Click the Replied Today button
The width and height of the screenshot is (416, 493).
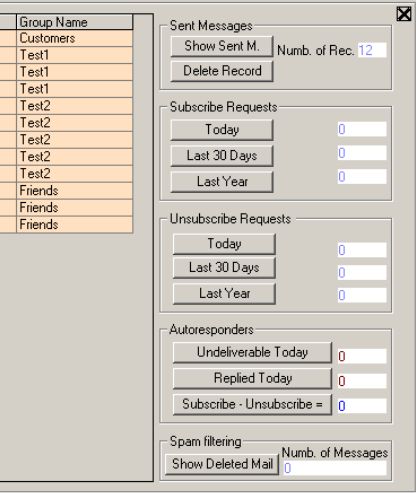[x=252, y=378]
